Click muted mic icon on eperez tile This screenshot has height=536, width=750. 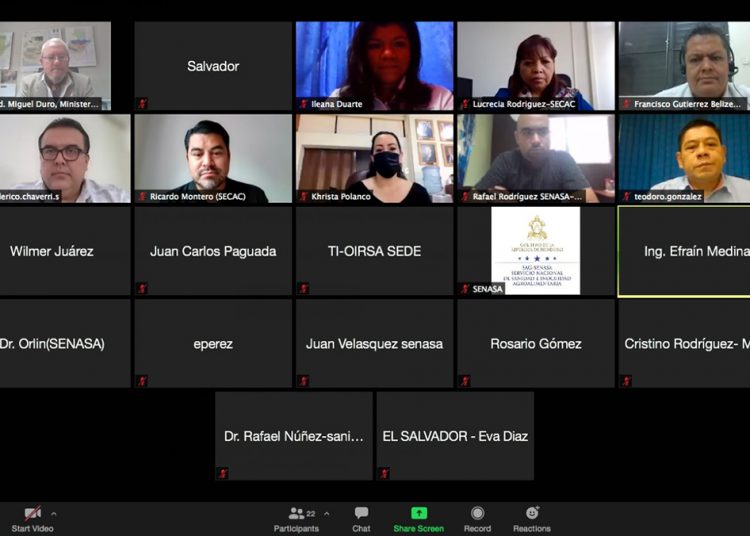click(x=142, y=381)
